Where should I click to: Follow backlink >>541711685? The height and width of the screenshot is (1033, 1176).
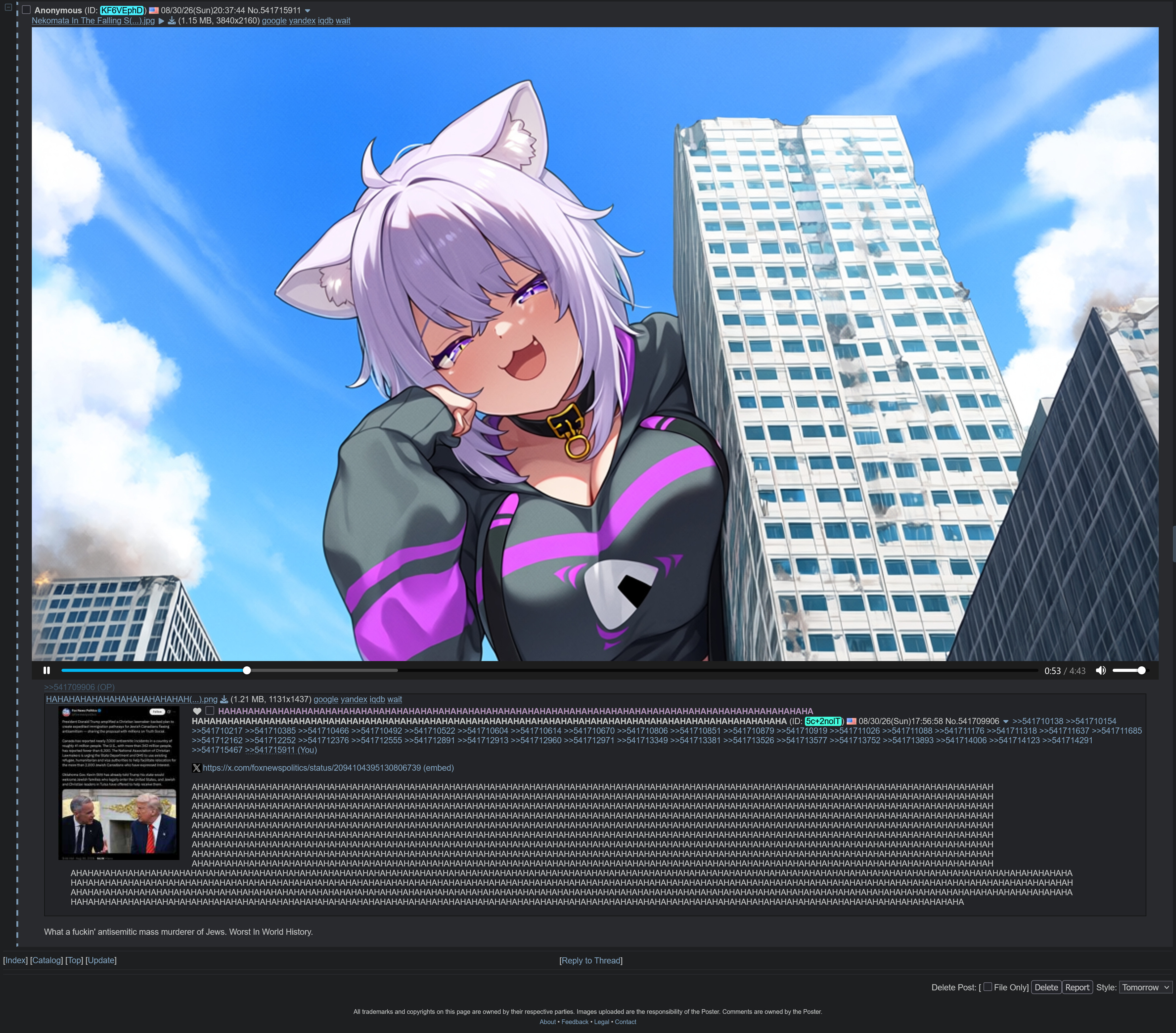coord(1117,731)
